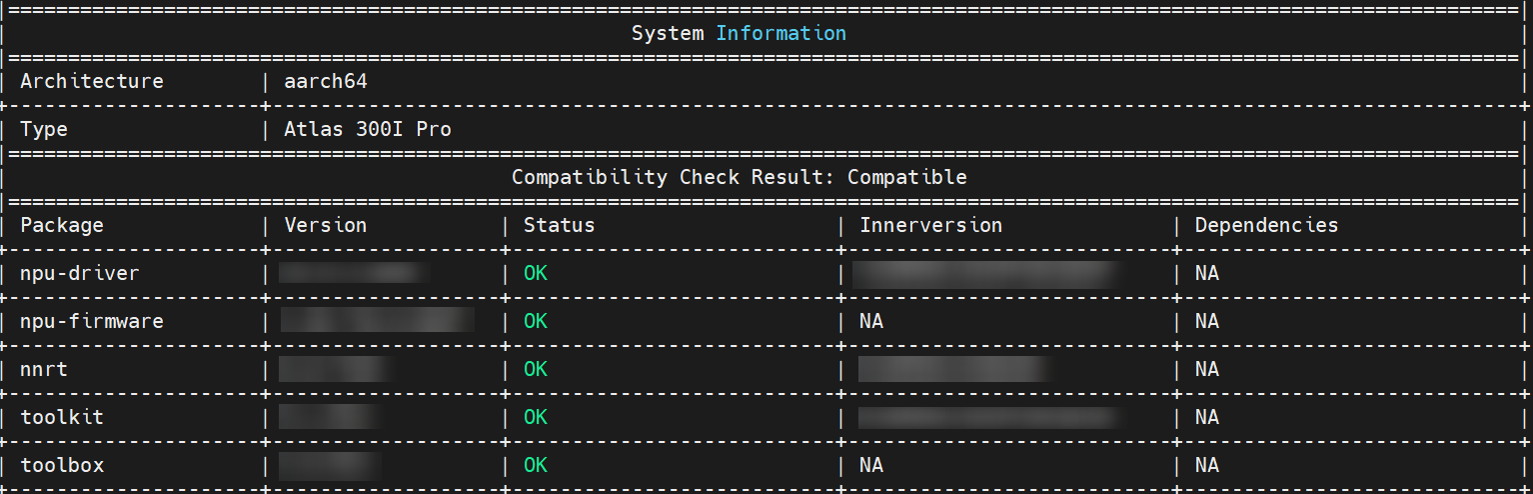Image resolution: width=1533 pixels, height=494 pixels.
Task: Click the 'Innerversion' column header
Action: coord(931,225)
